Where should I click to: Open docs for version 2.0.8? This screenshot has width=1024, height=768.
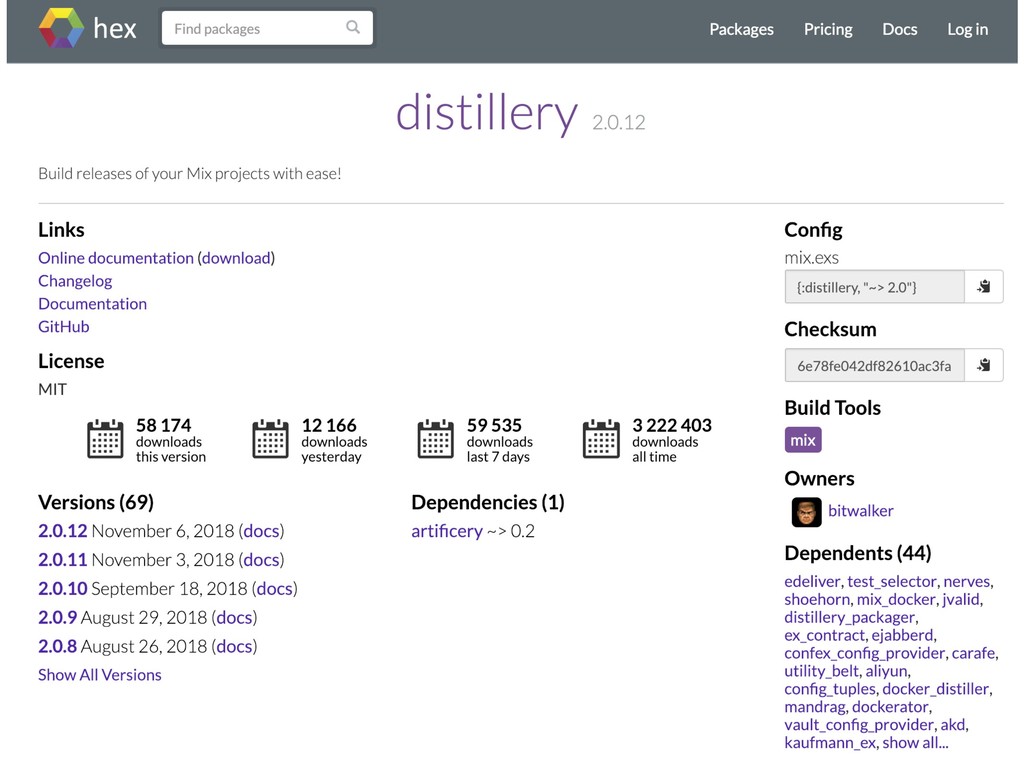234,646
